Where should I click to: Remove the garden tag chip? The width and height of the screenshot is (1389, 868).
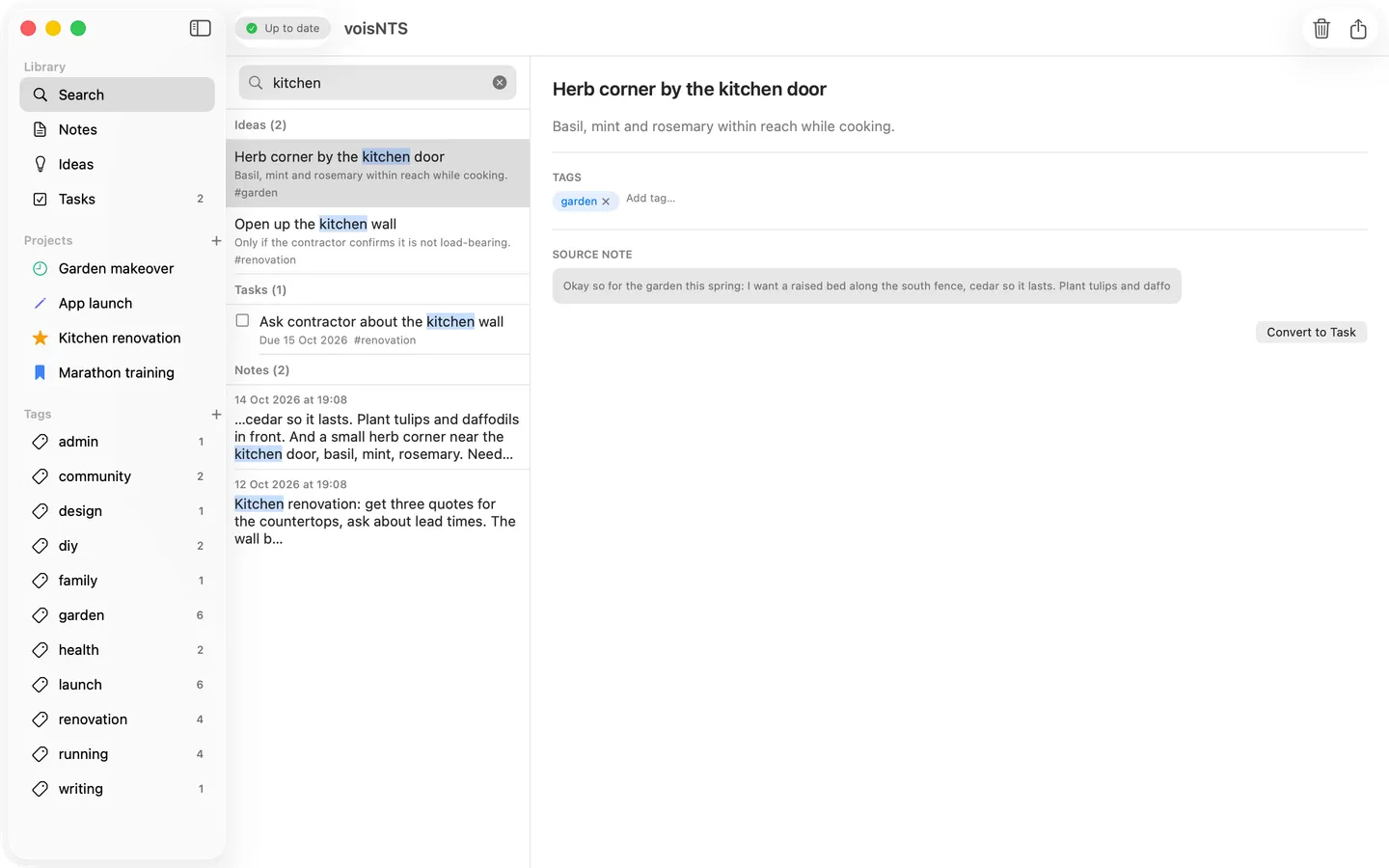(606, 202)
